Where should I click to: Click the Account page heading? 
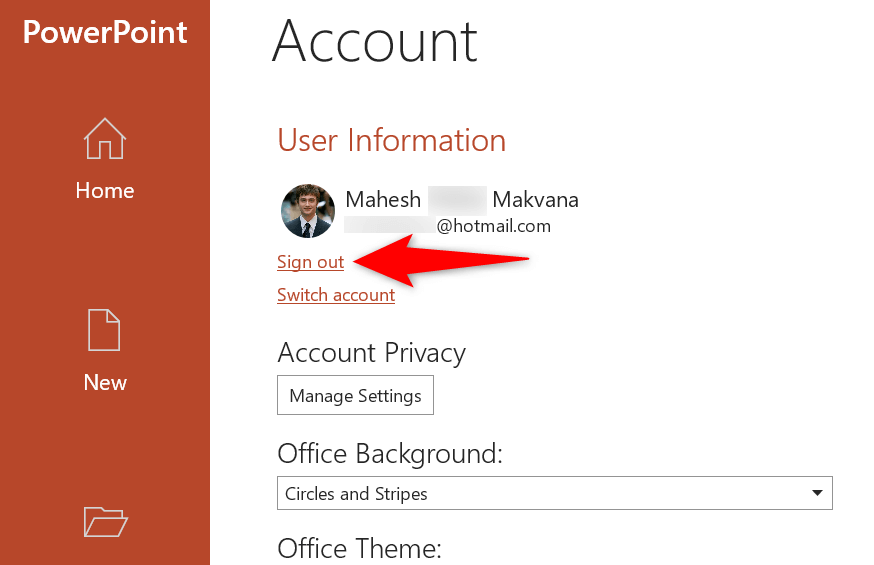pyautogui.click(x=374, y=40)
